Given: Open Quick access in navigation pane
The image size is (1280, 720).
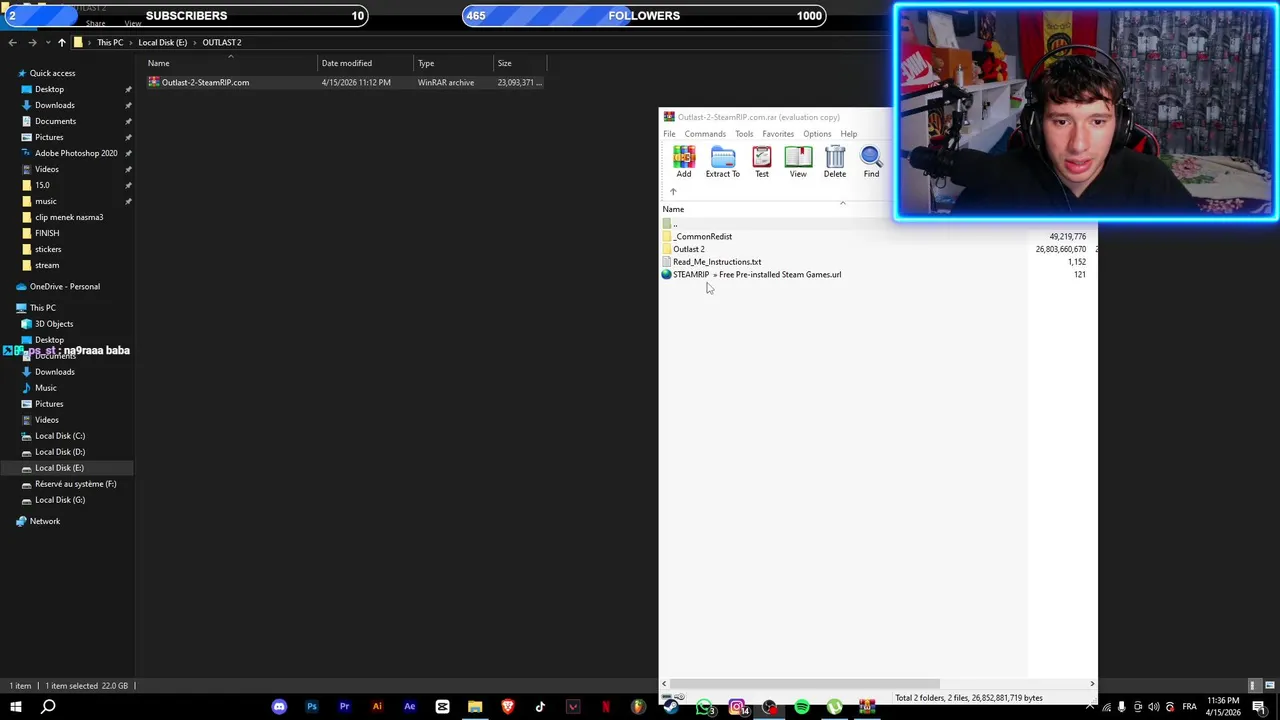Looking at the screenshot, I should [52, 73].
